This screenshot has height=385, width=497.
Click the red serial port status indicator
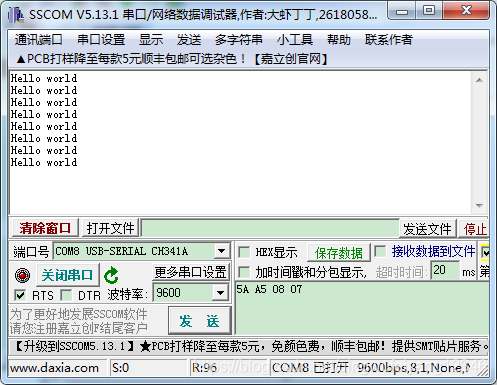22,275
